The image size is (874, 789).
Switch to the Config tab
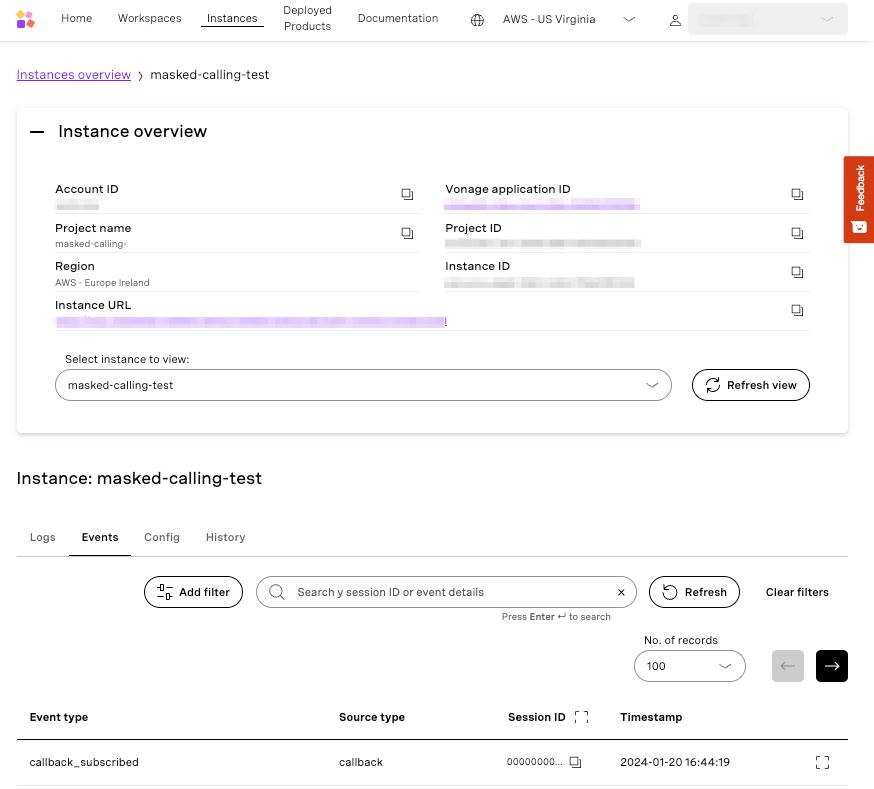tap(162, 537)
